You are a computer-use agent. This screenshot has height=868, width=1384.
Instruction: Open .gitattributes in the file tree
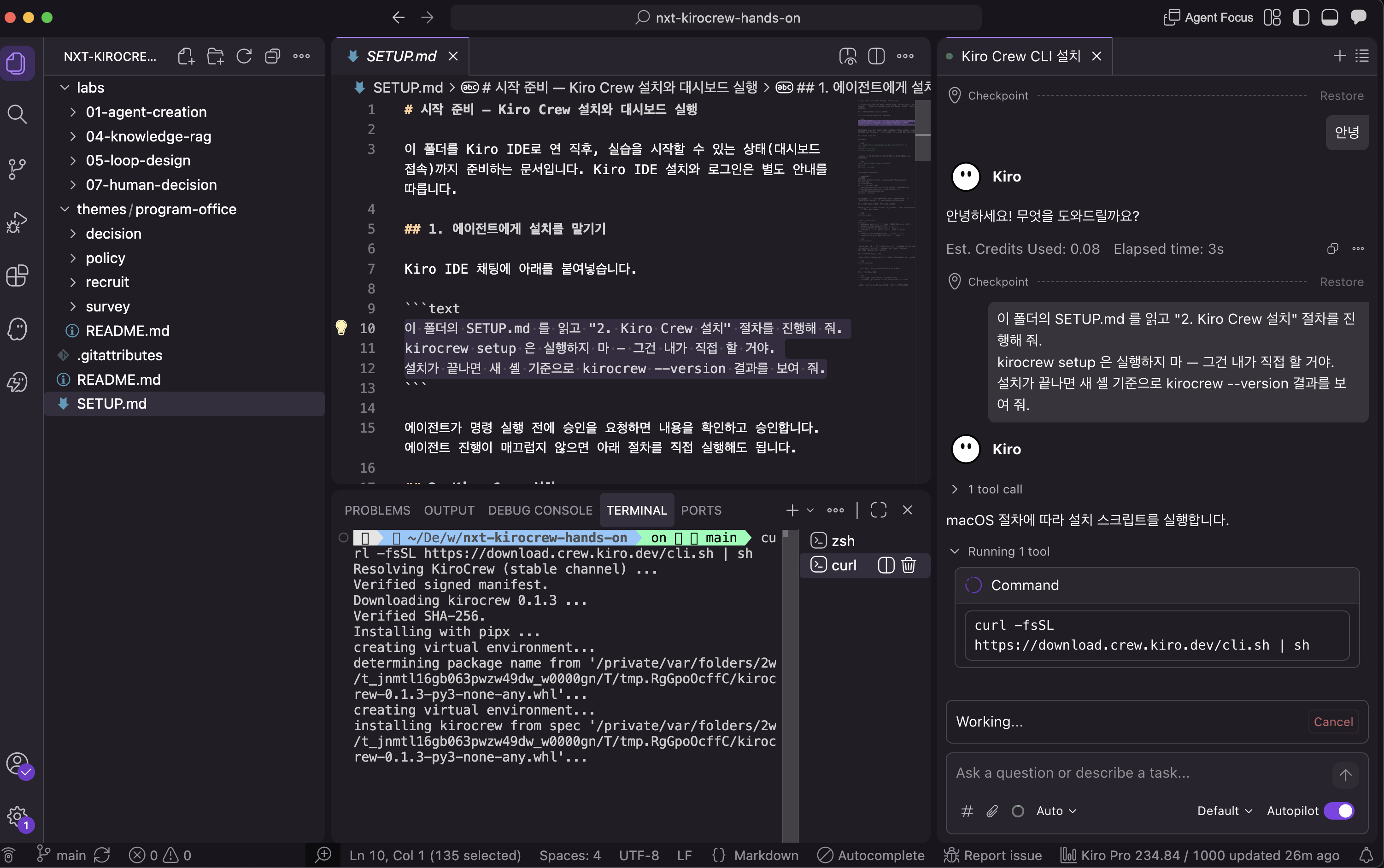[184, 355]
